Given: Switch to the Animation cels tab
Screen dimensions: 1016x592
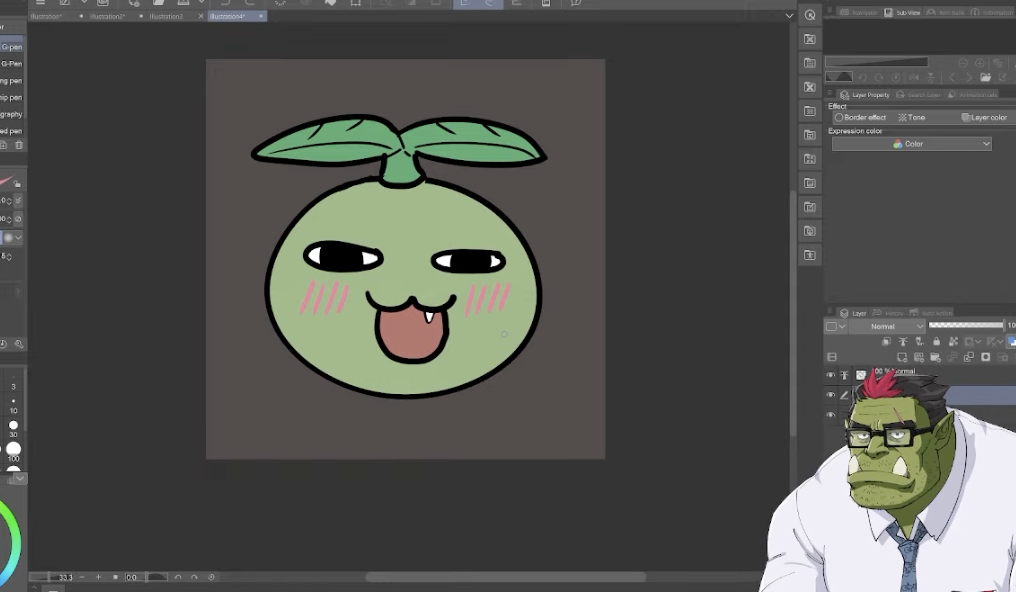Looking at the screenshot, I should click(x=973, y=95).
